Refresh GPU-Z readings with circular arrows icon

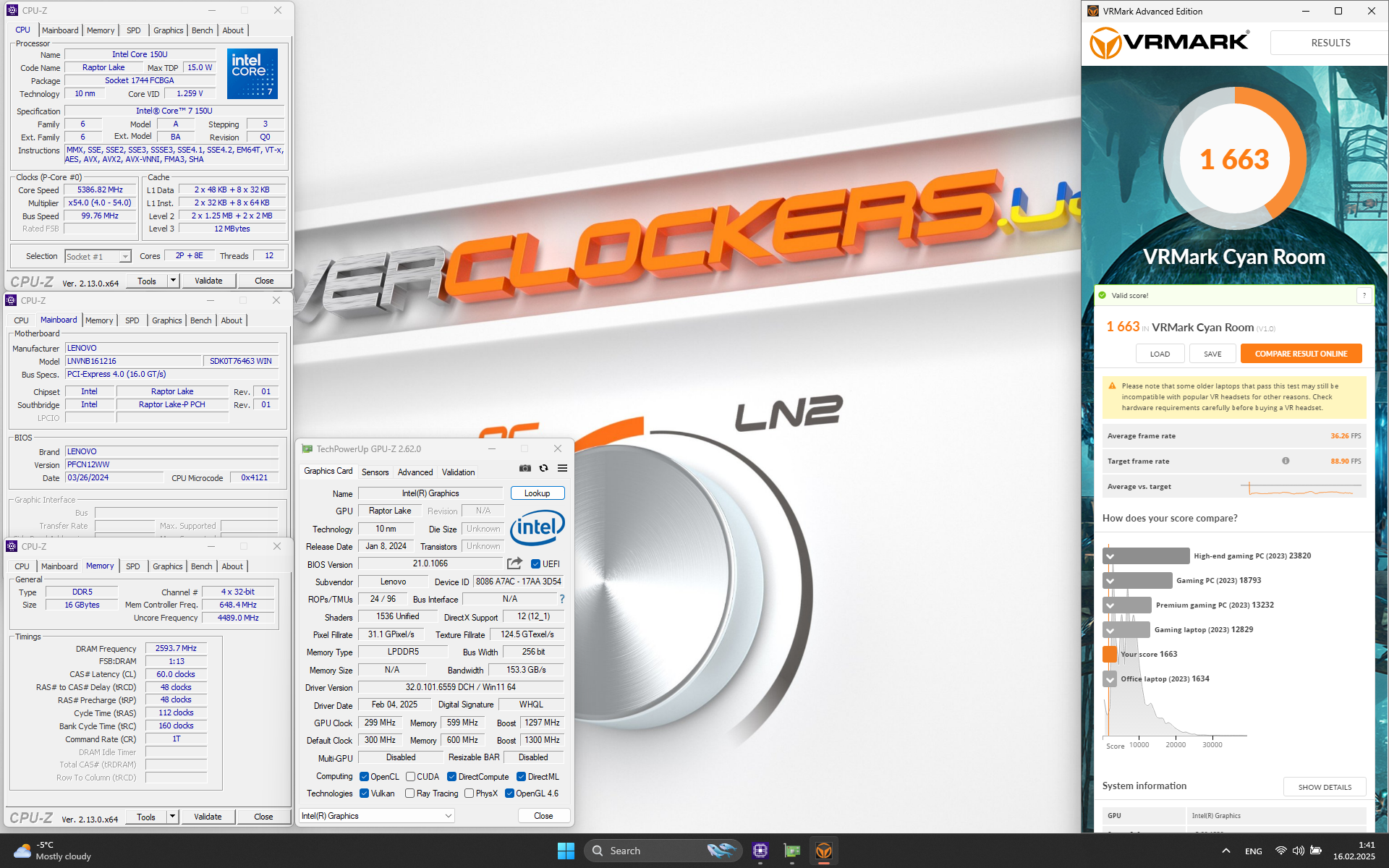[544, 469]
